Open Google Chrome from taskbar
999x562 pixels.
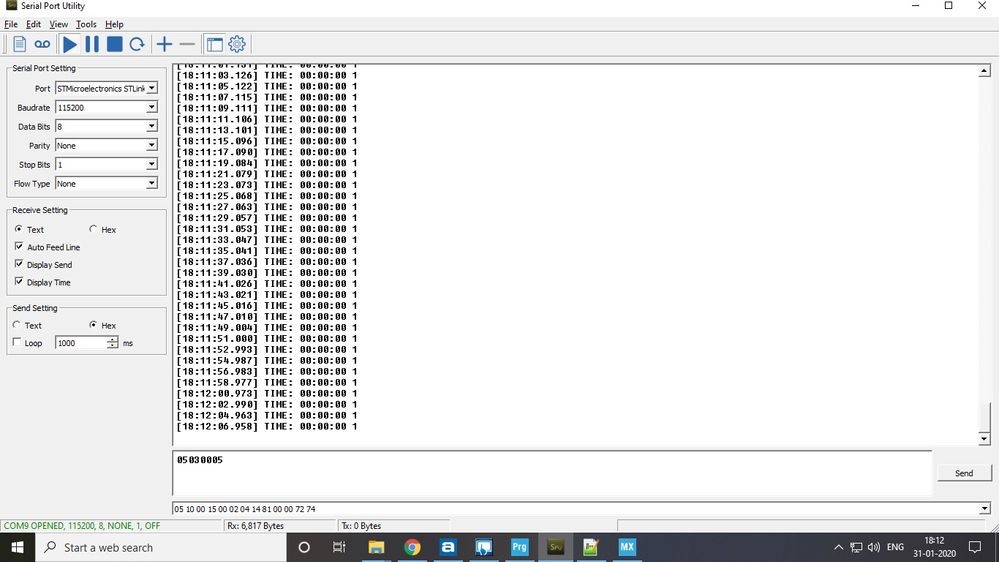click(x=412, y=547)
